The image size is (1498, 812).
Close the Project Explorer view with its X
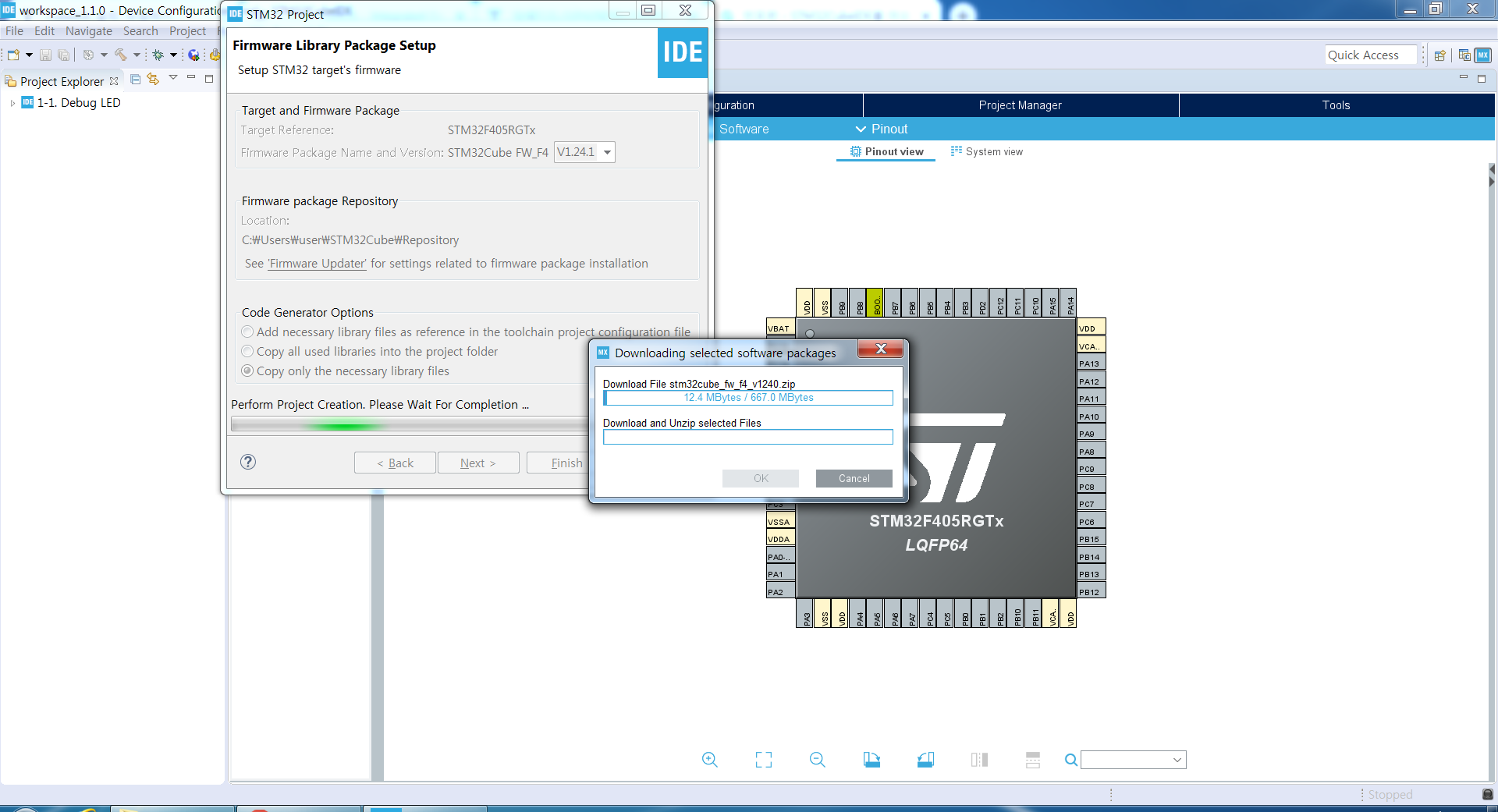coord(114,81)
